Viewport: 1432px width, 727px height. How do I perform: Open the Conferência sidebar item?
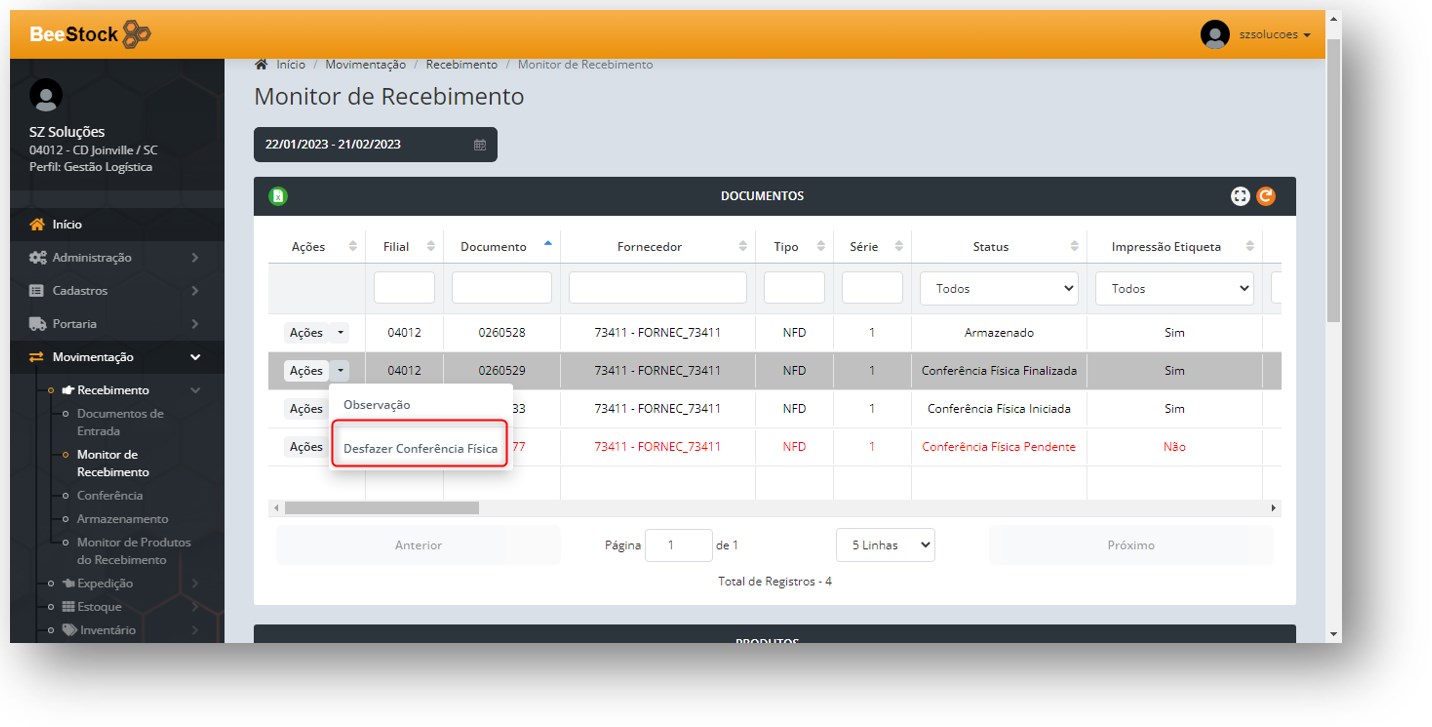pos(110,496)
